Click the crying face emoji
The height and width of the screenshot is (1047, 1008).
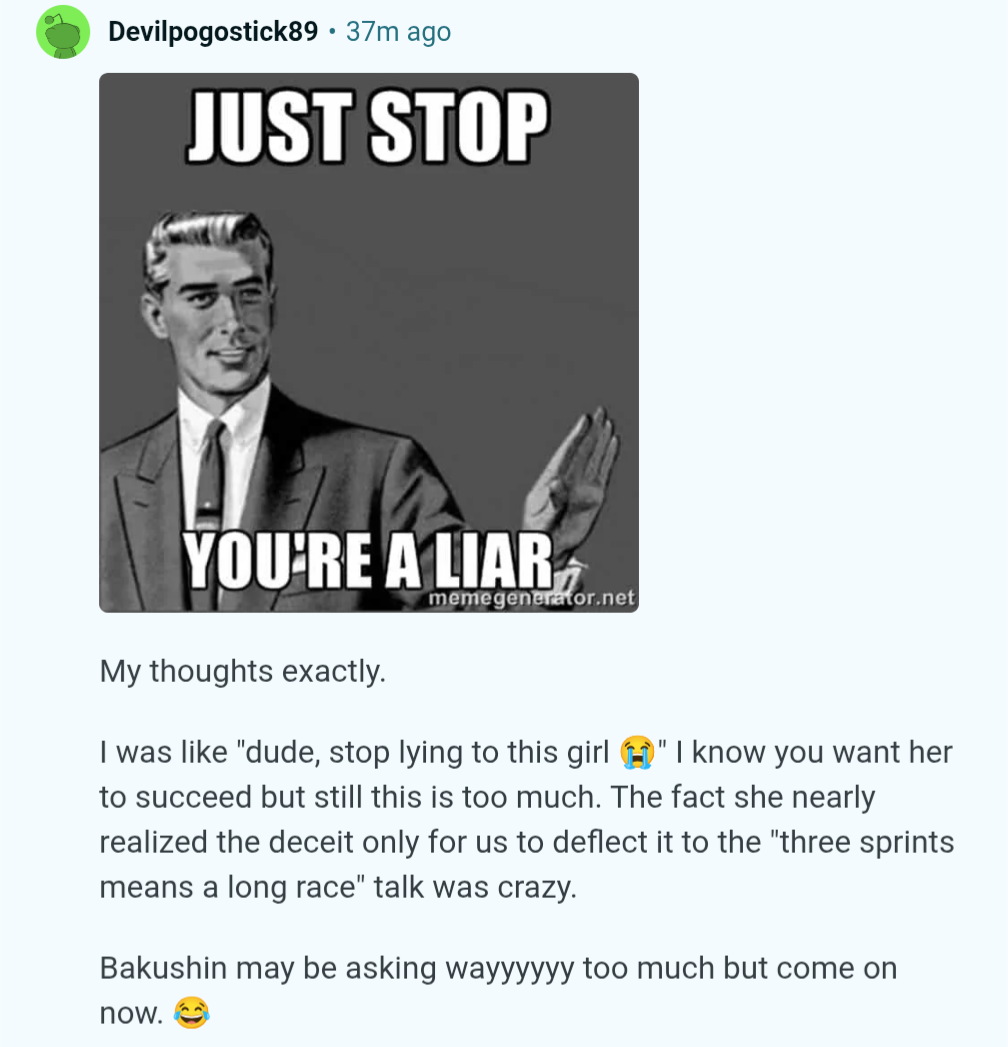637,753
